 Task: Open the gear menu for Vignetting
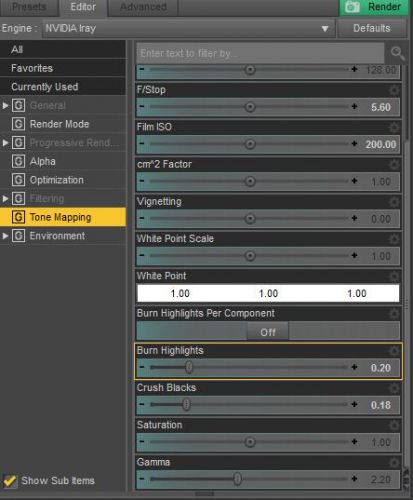pyautogui.click(x=394, y=202)
